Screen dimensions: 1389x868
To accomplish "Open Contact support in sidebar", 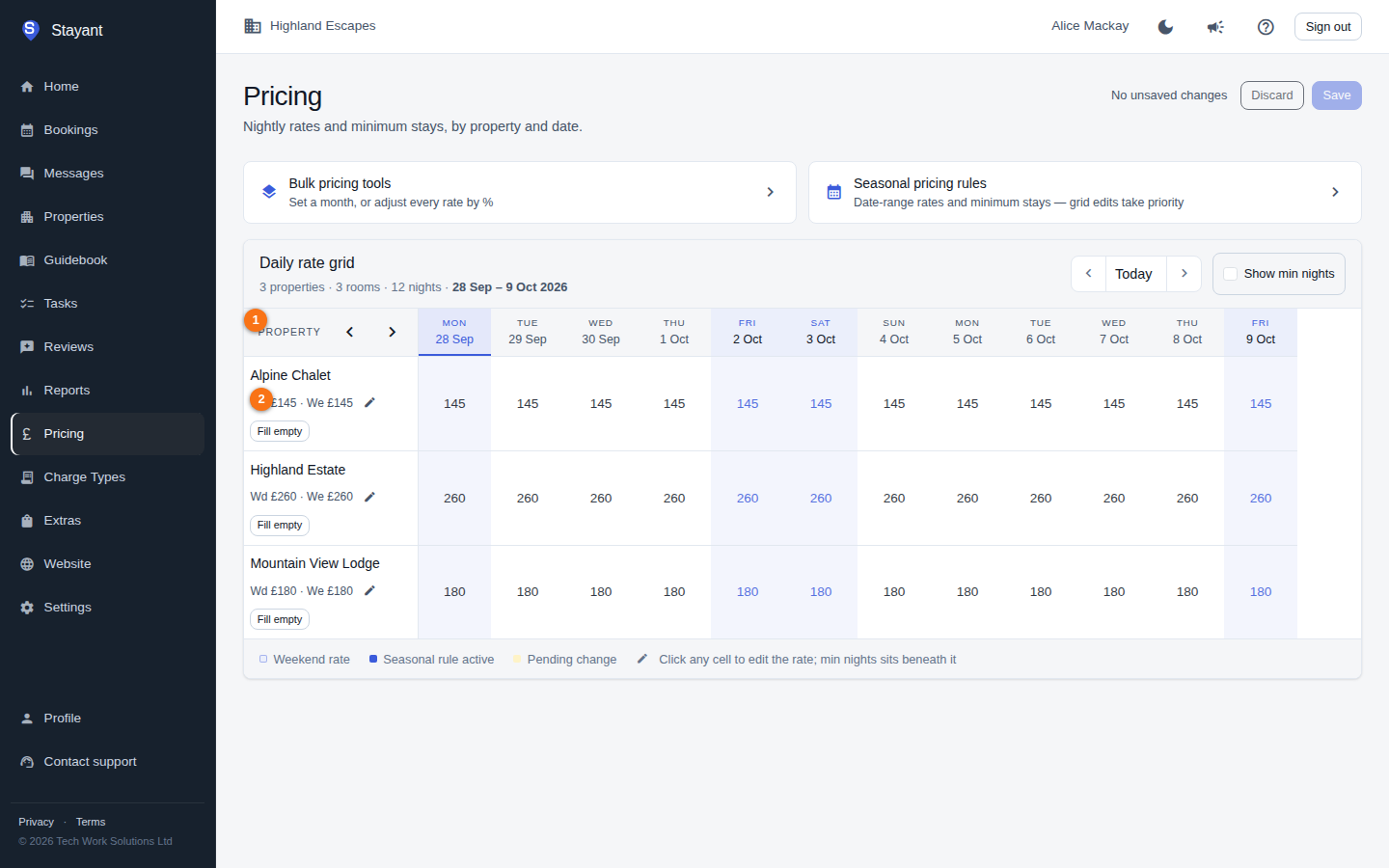I will coord(107,762).
